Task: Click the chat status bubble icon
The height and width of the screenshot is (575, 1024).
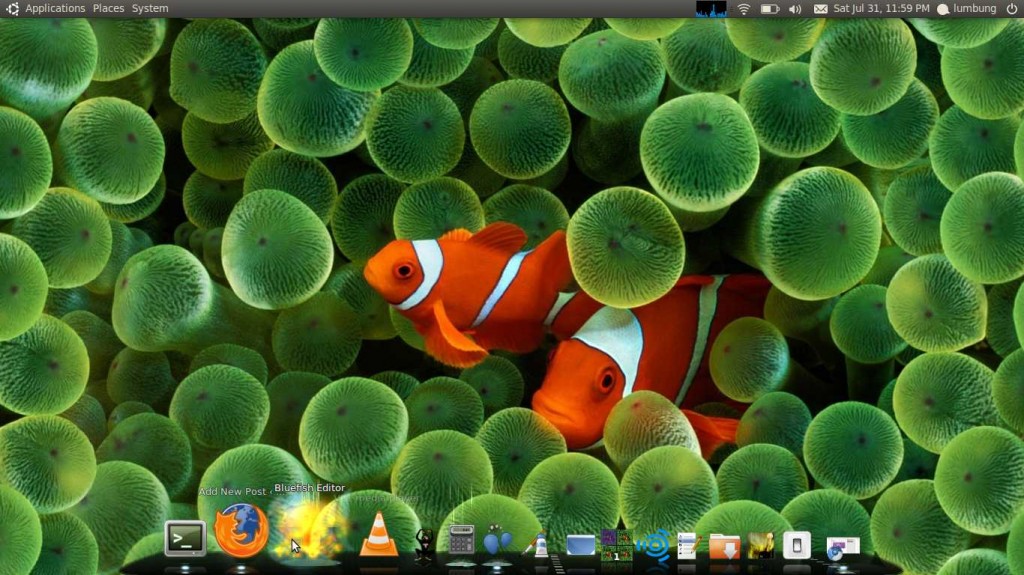Action: pyautogui.click(x=943, y=9)
